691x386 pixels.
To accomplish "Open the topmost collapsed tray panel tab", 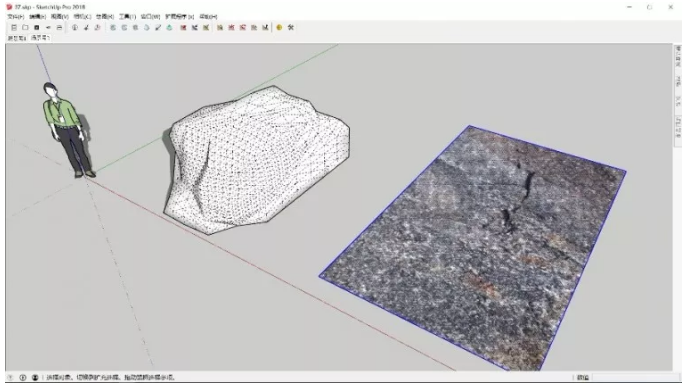I will click(x=678, y=56).
